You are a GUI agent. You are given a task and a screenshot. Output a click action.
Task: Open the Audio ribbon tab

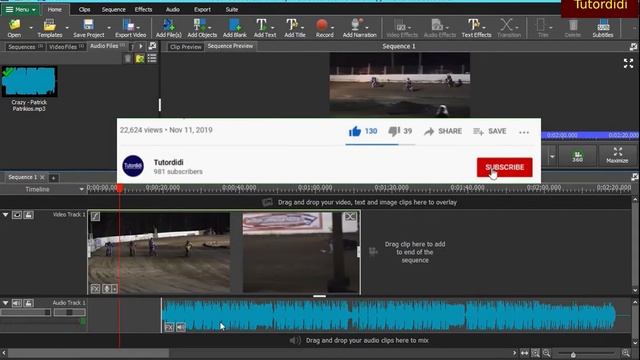click(173, 9)
